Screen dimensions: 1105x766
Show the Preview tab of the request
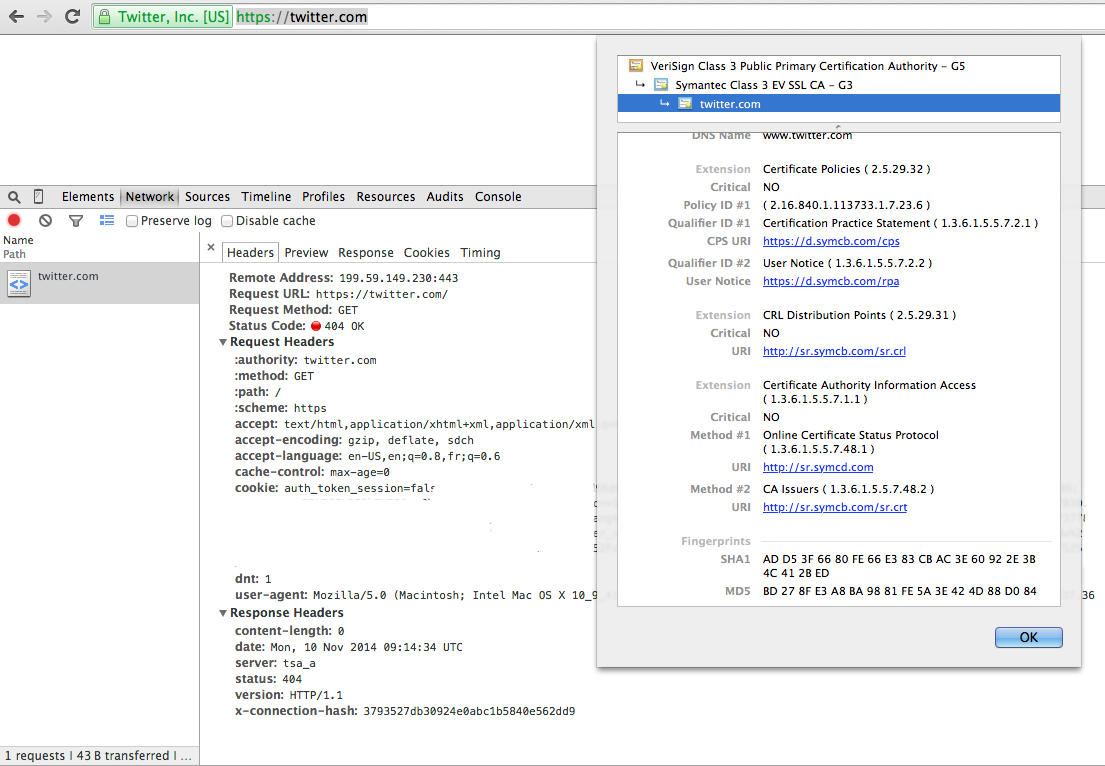point(307,252)
